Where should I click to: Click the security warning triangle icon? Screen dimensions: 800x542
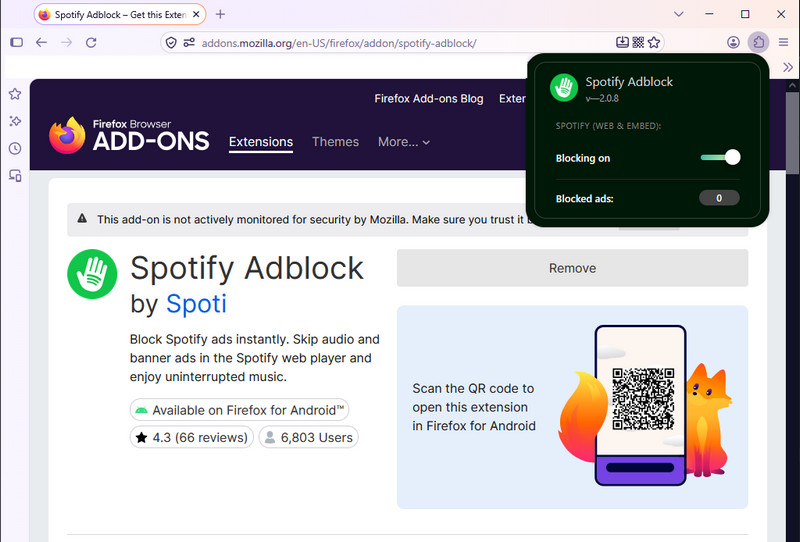(82, 219)
